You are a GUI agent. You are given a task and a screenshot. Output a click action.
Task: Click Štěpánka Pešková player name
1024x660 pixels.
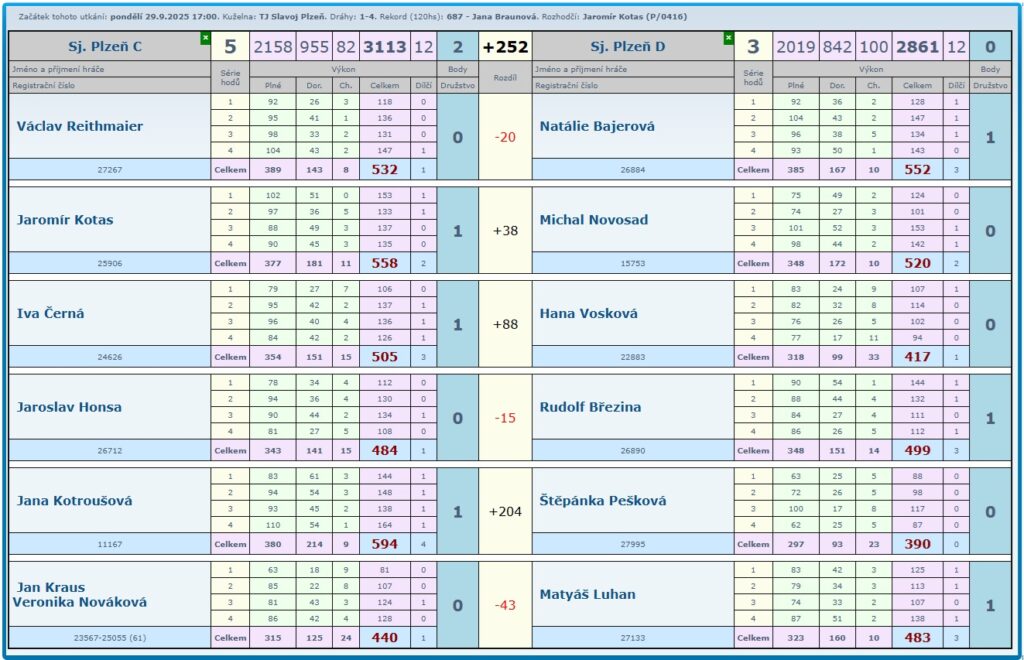pos(603,500)
